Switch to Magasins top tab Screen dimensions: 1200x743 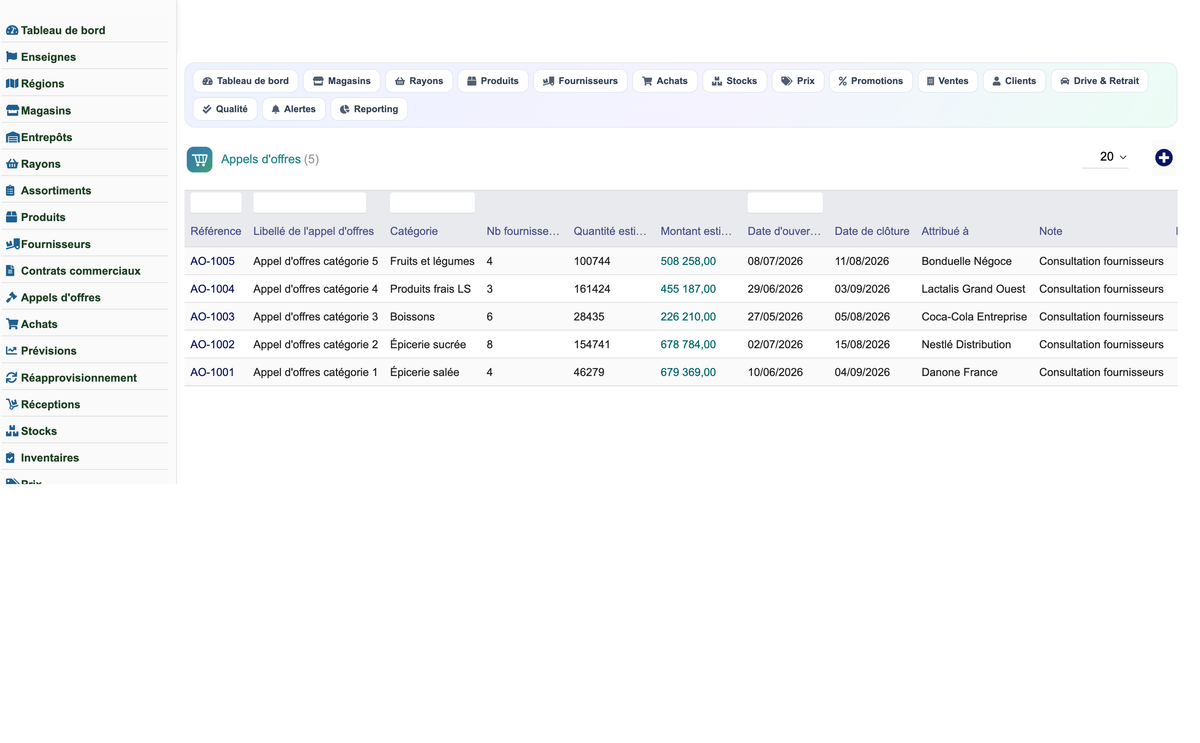[342, 81]
